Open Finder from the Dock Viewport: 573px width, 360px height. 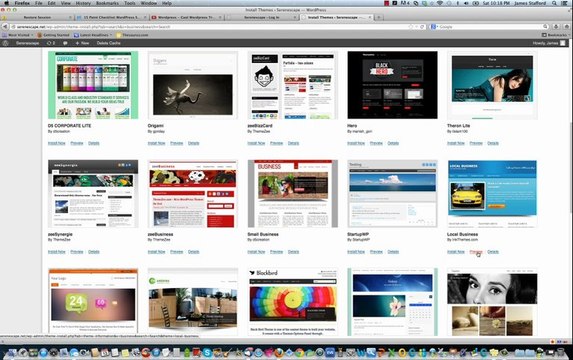coord(12,353)
